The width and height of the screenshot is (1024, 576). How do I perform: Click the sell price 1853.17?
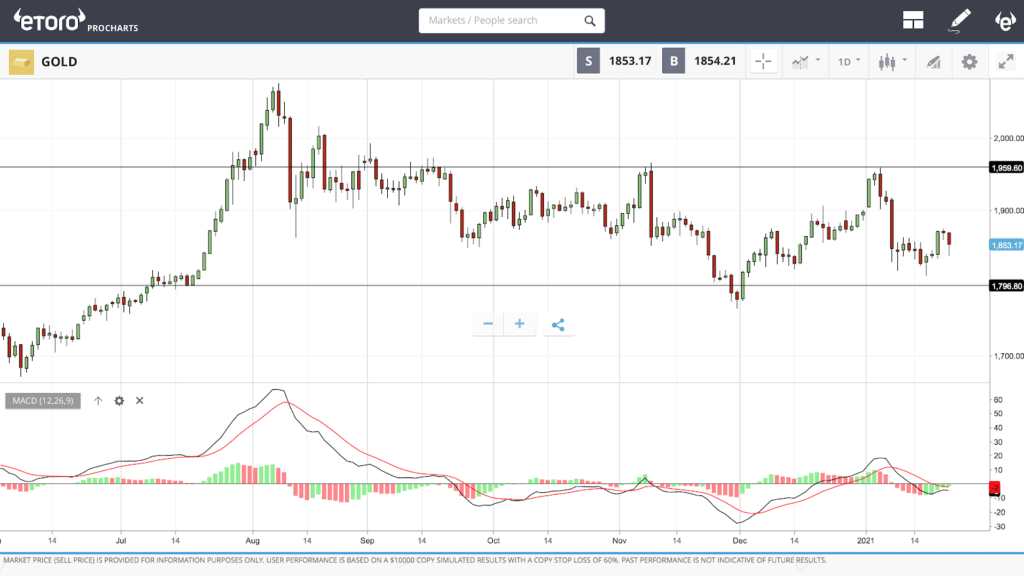(x=630, y=61)
